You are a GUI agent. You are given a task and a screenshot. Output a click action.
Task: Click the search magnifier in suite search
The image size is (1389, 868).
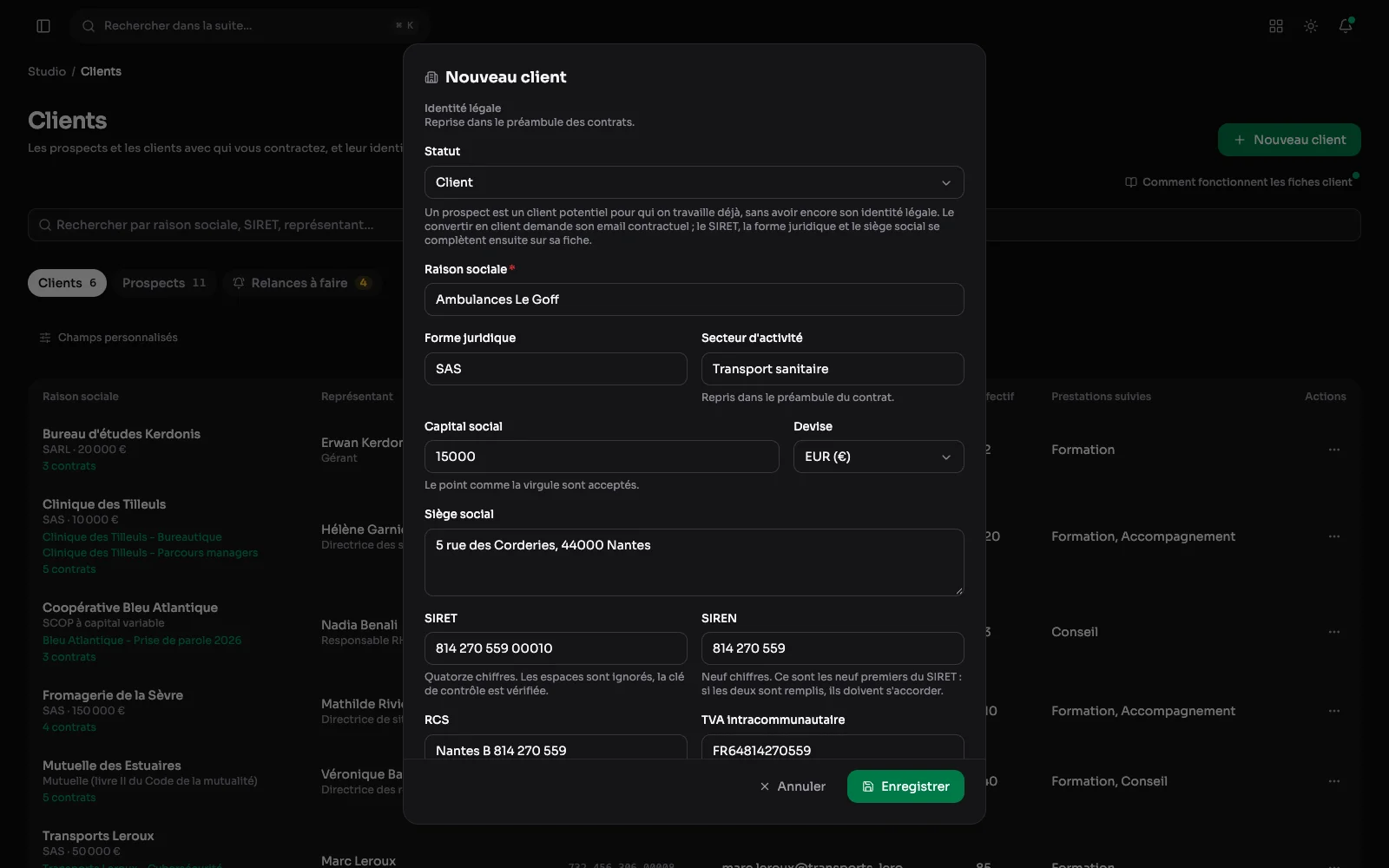coord(89,26)
